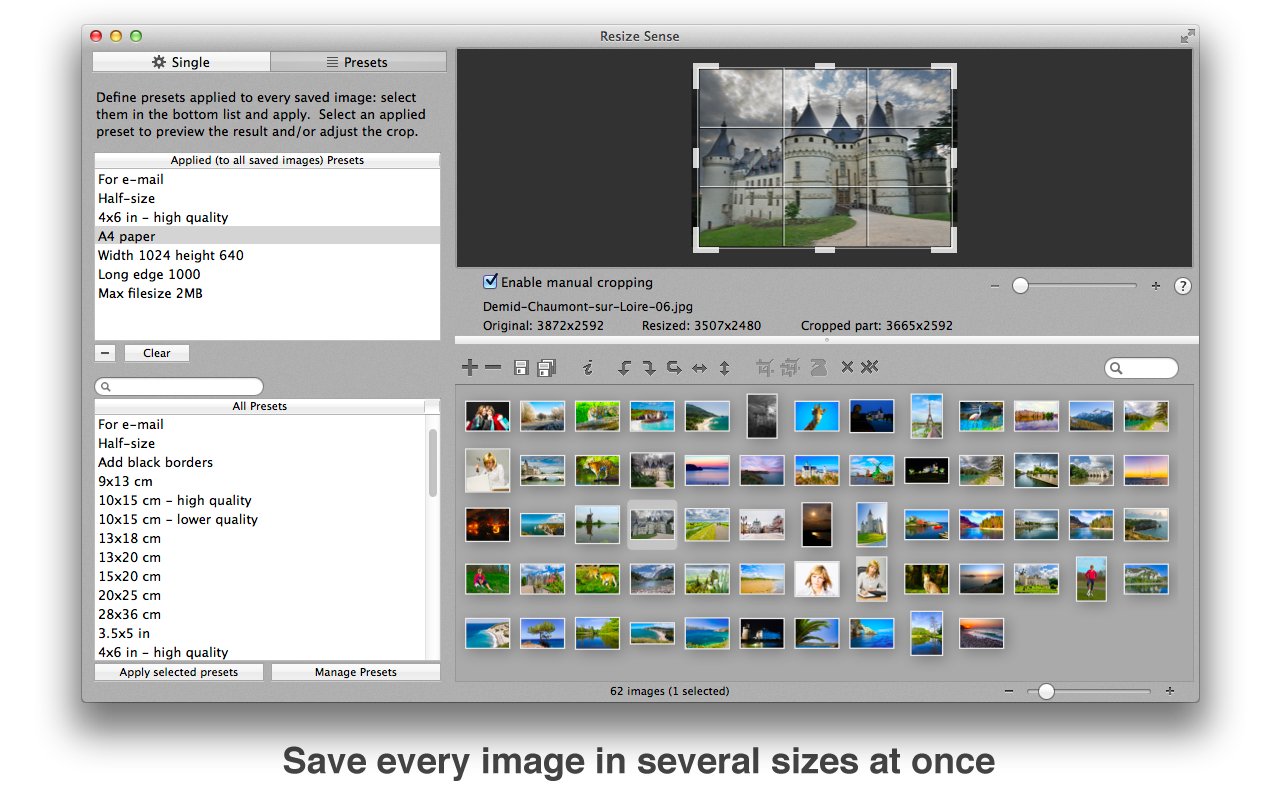Click the All Presets list scrollbar
1280x800 pixels.
(433, 463)
